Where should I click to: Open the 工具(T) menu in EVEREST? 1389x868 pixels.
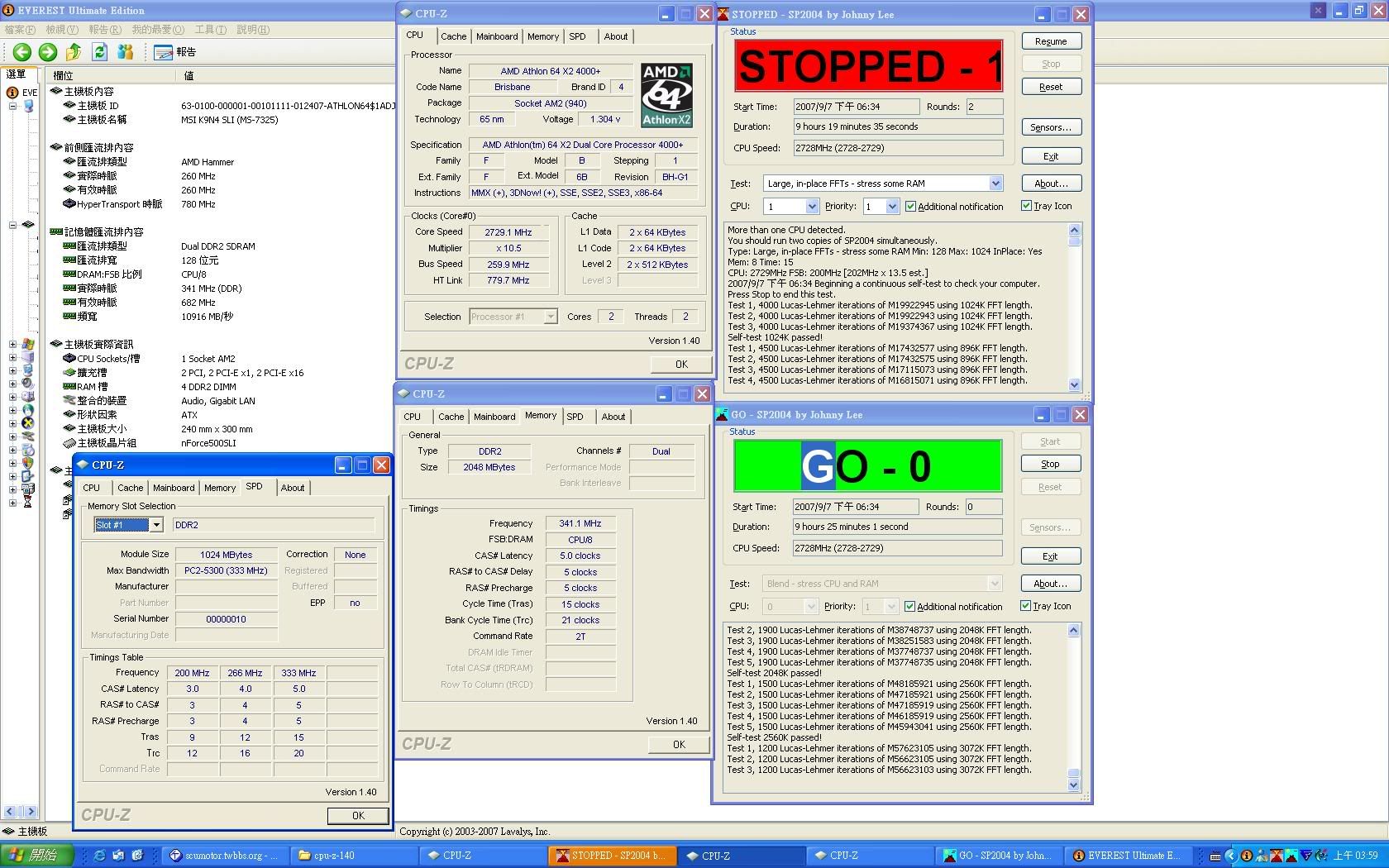pos(211,30)
